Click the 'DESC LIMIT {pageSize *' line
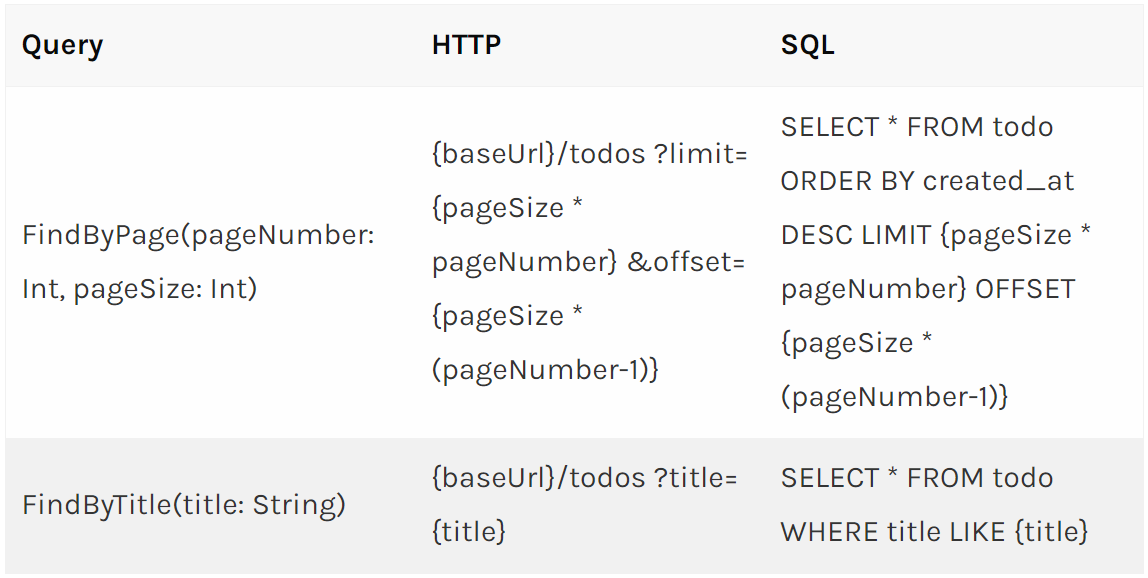The image size is (1148, 578). (x=936, y=235)
